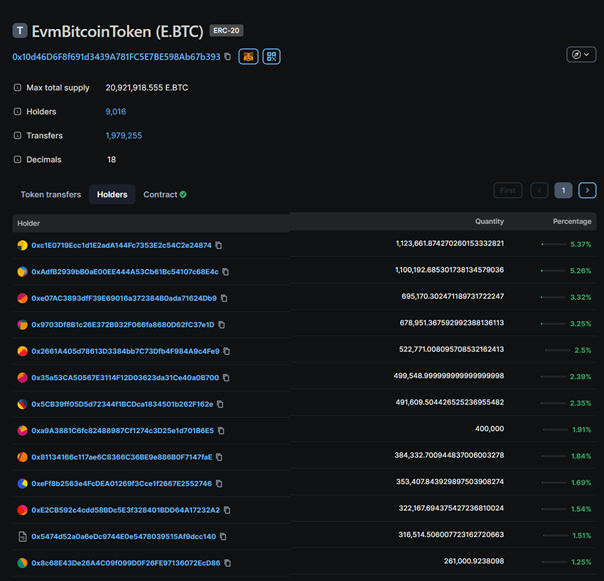
Task: Copy address of holder 0x5CB39ff05D5d
Action: 220,404
